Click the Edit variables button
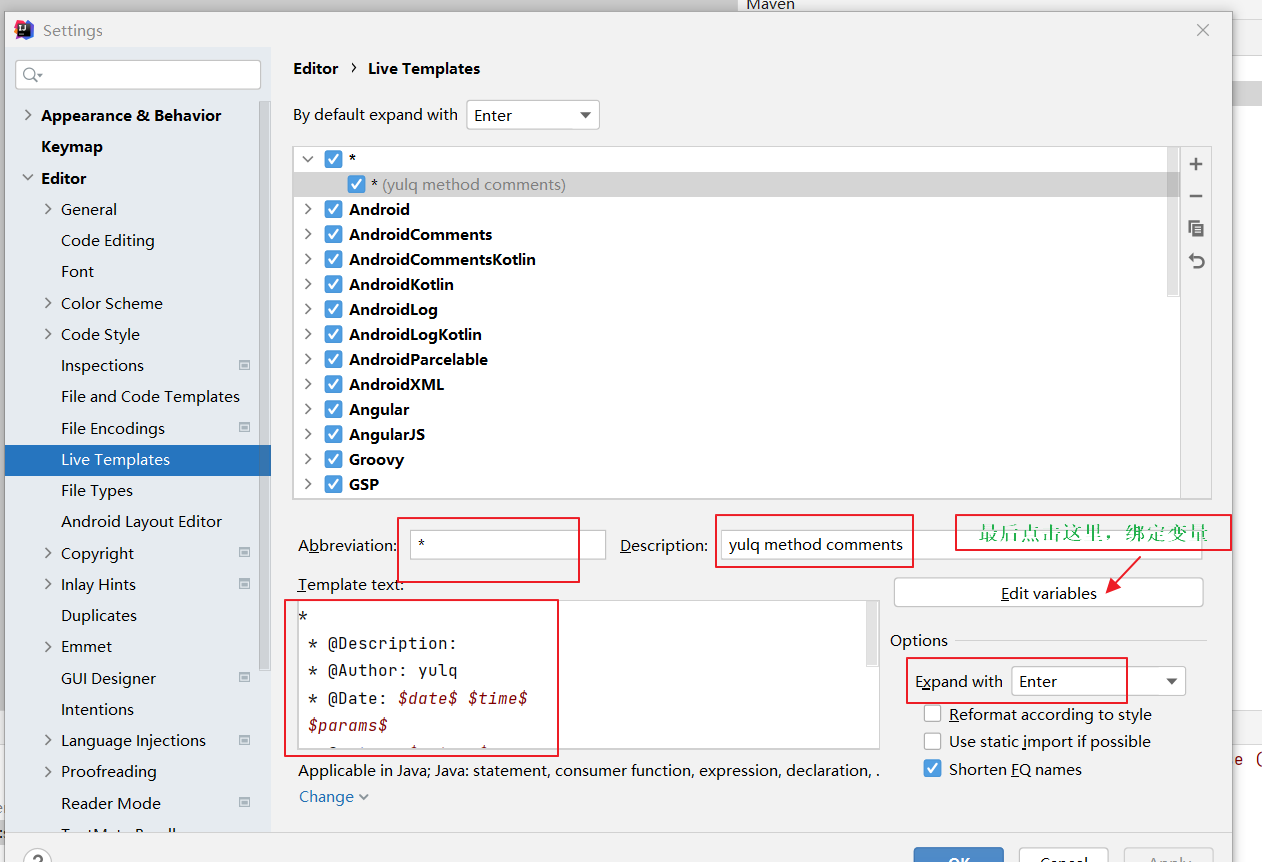Image resolution: width=1262 pixels, height=862 pixels. [1048, 592]
